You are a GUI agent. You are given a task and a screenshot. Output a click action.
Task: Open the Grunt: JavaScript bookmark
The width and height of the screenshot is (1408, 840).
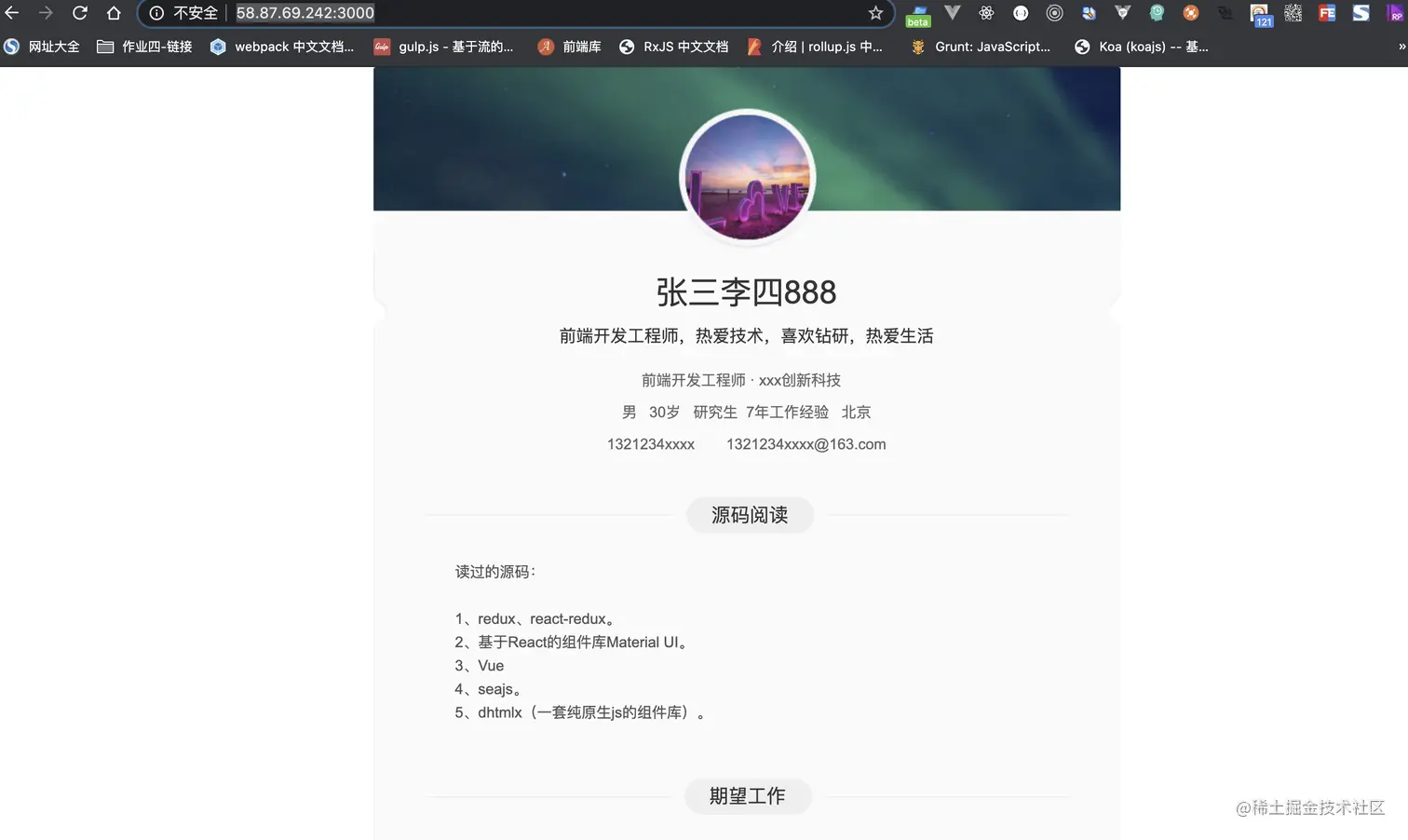coord(981,47)
